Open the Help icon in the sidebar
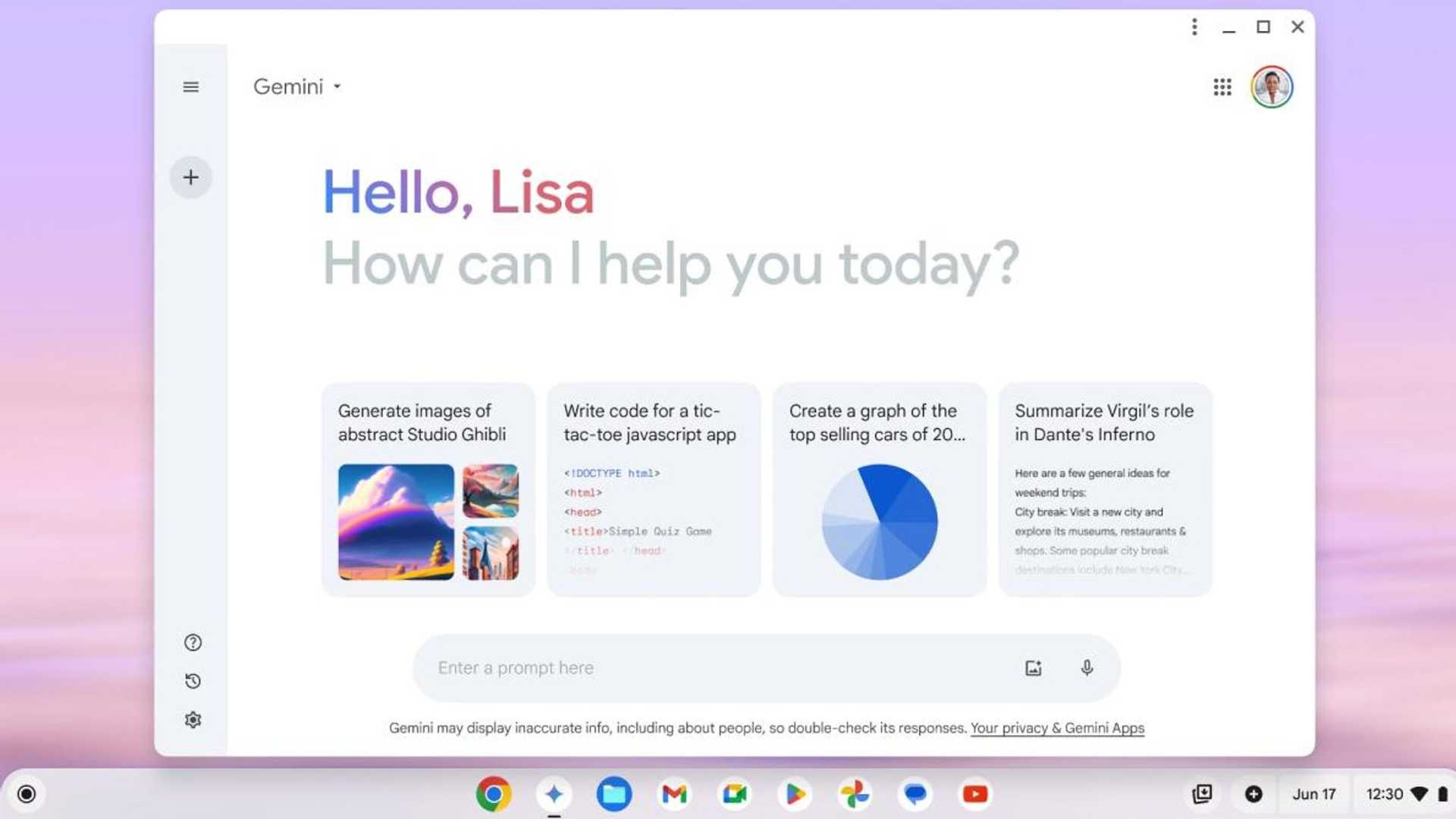Viewport: 1456px width, 819px height. pyautogui.click(x=193, y=642)
